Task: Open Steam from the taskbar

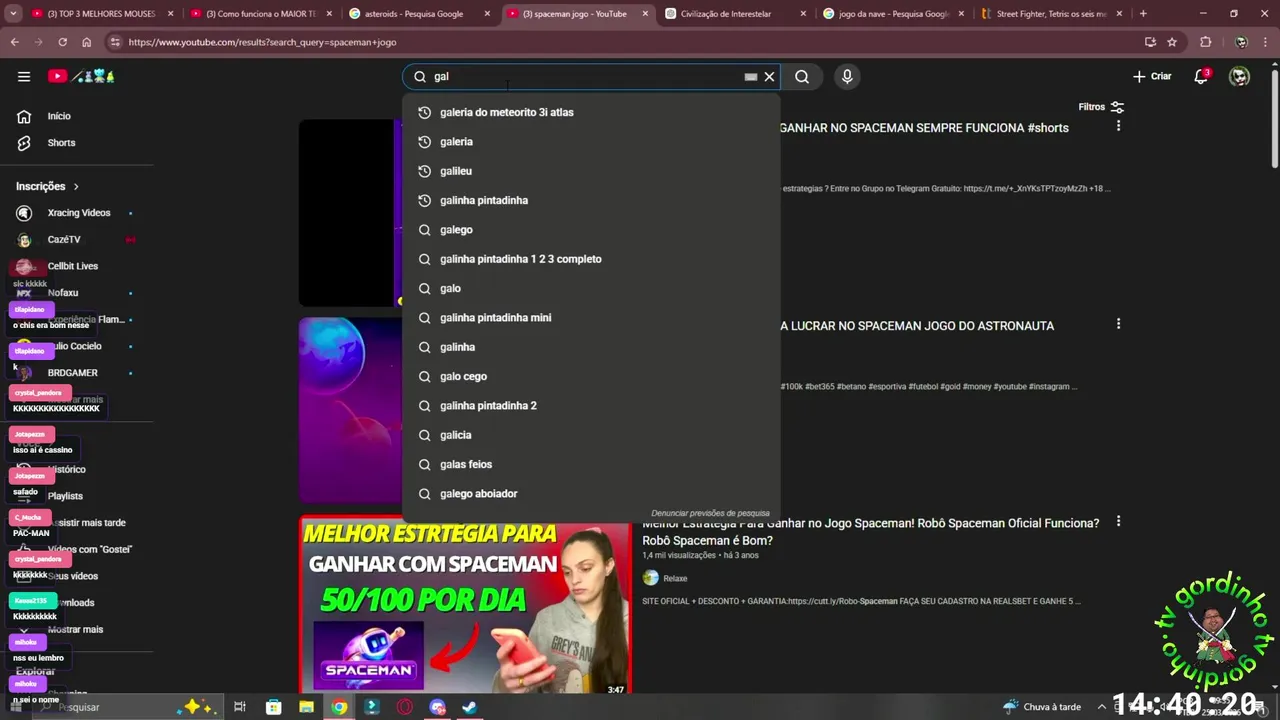Action: (x=470, y=707)
